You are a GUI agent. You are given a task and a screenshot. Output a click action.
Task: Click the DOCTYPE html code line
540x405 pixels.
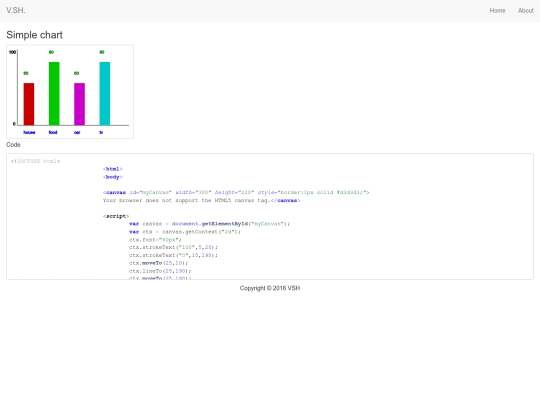35,161
